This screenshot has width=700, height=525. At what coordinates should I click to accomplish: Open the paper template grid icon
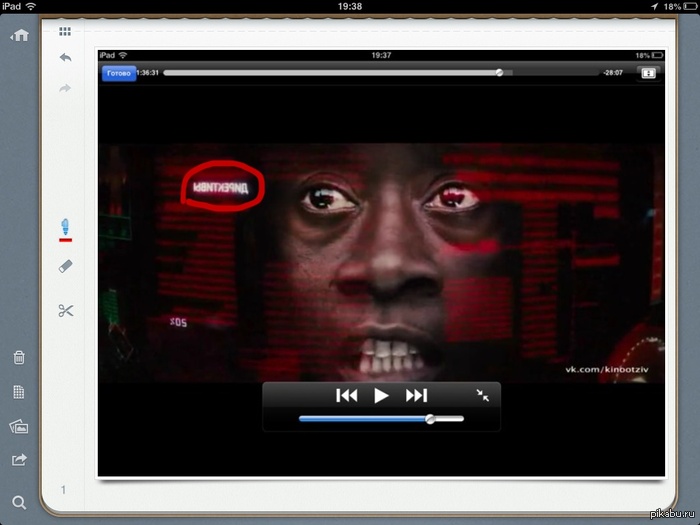point(19,392)
